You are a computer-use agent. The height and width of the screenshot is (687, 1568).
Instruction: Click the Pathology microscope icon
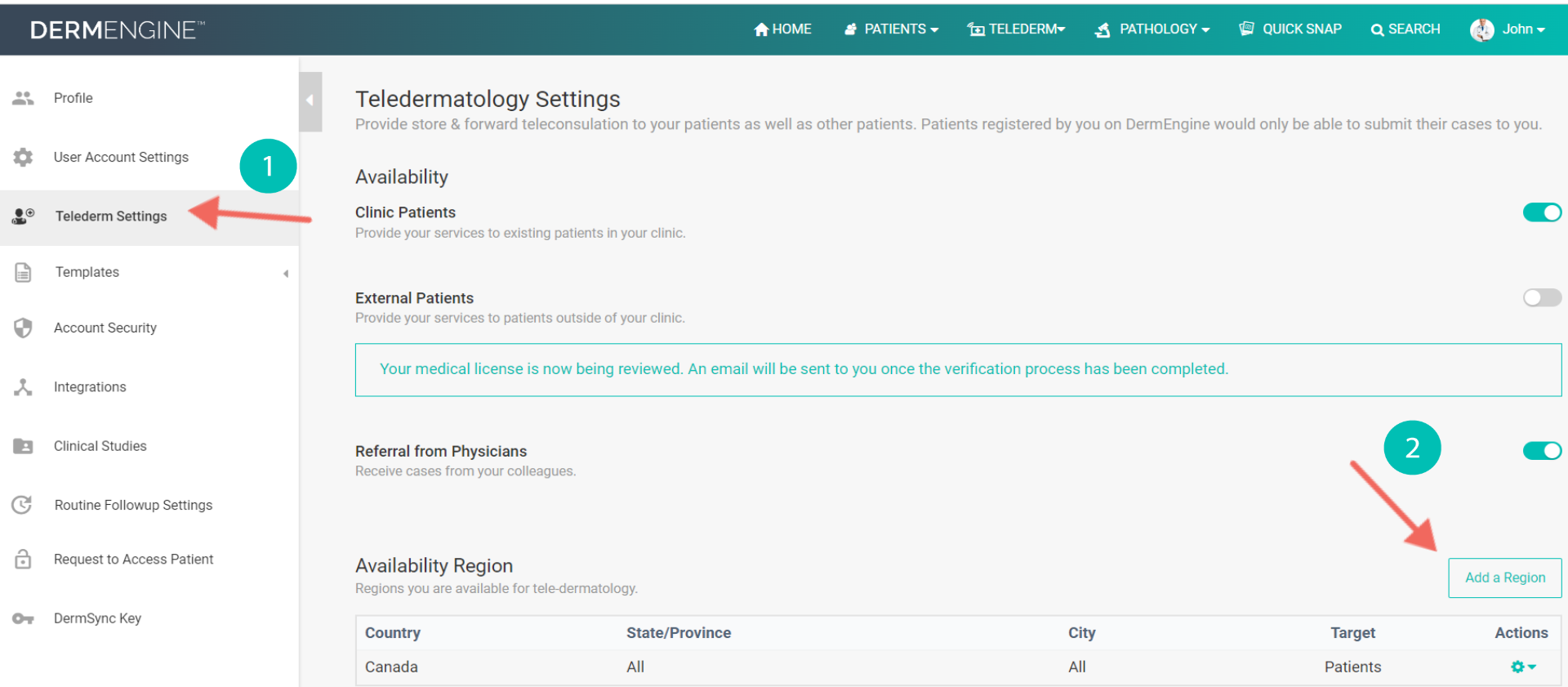[x=1102, y=30]
